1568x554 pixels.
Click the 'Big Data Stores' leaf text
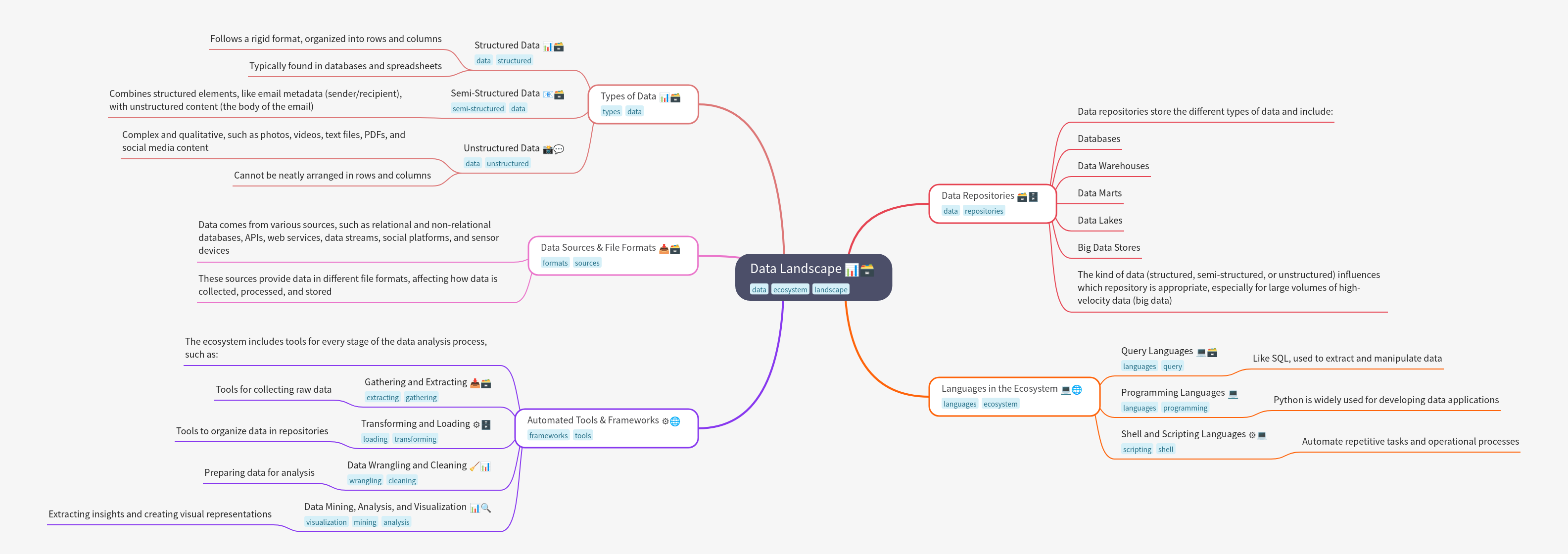point(1108,248)
